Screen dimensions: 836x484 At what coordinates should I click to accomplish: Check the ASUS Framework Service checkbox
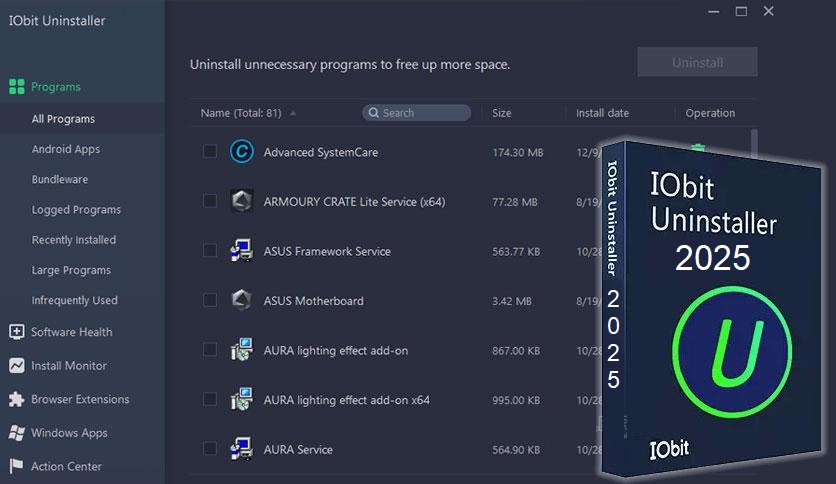point(210,251)
